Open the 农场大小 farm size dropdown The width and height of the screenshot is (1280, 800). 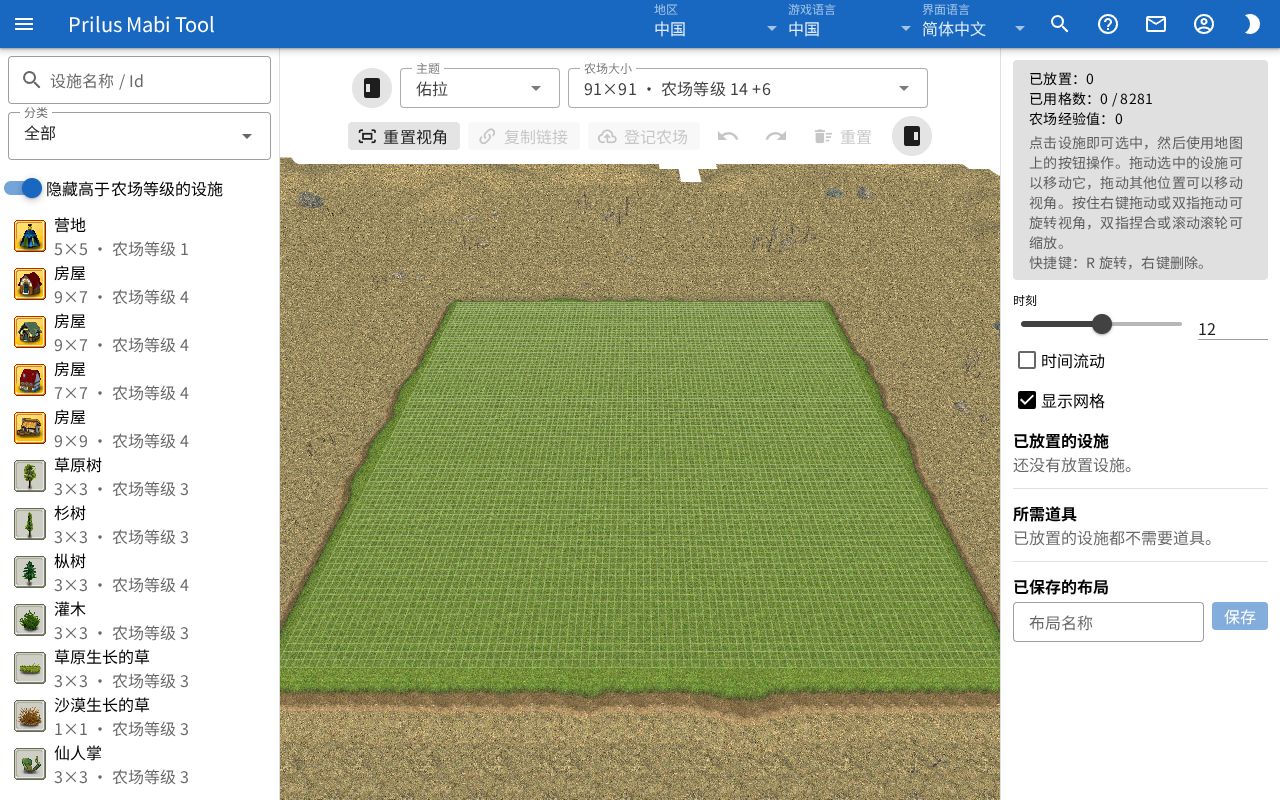(x=748, y=88)
